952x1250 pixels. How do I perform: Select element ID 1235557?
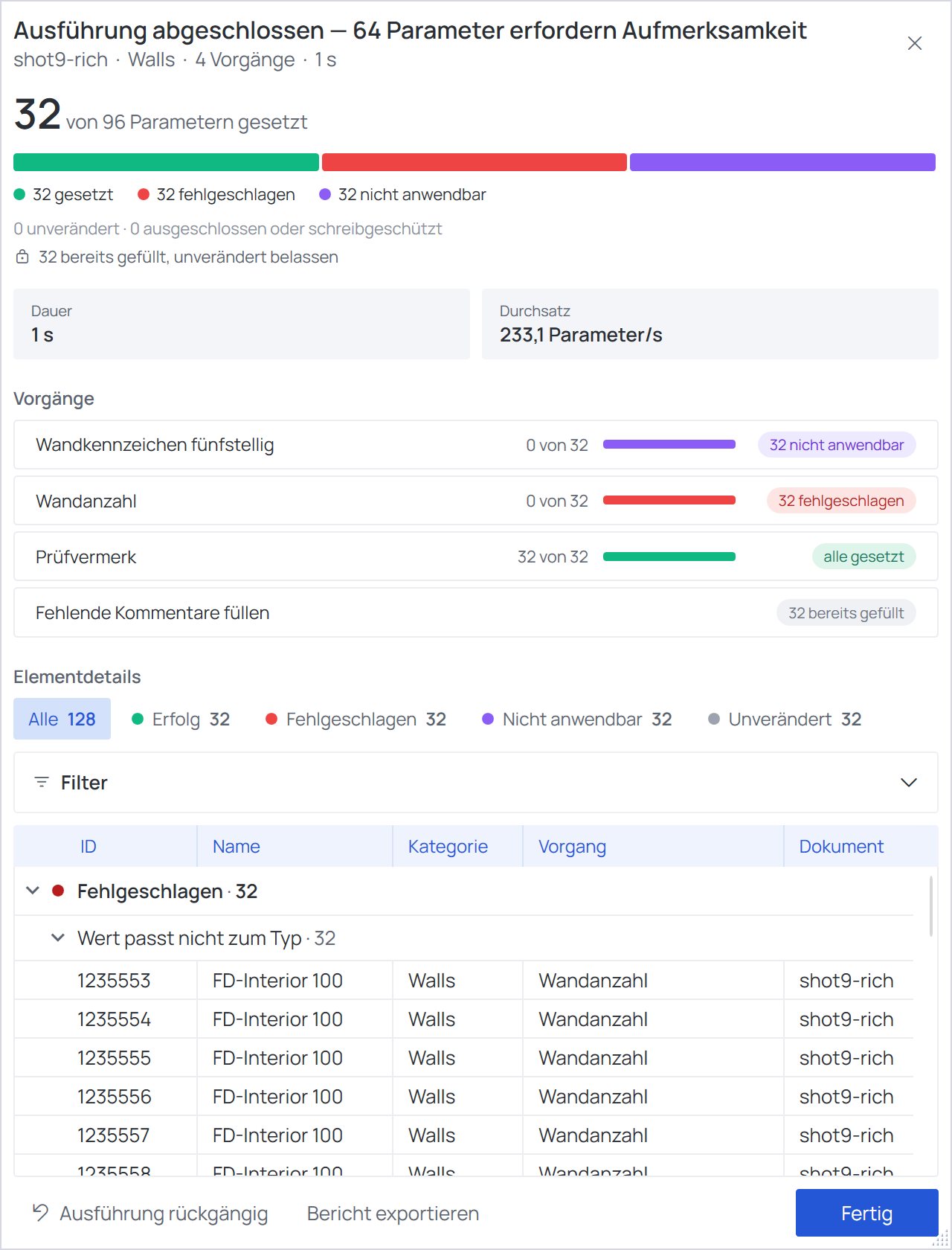[114, 1135]
